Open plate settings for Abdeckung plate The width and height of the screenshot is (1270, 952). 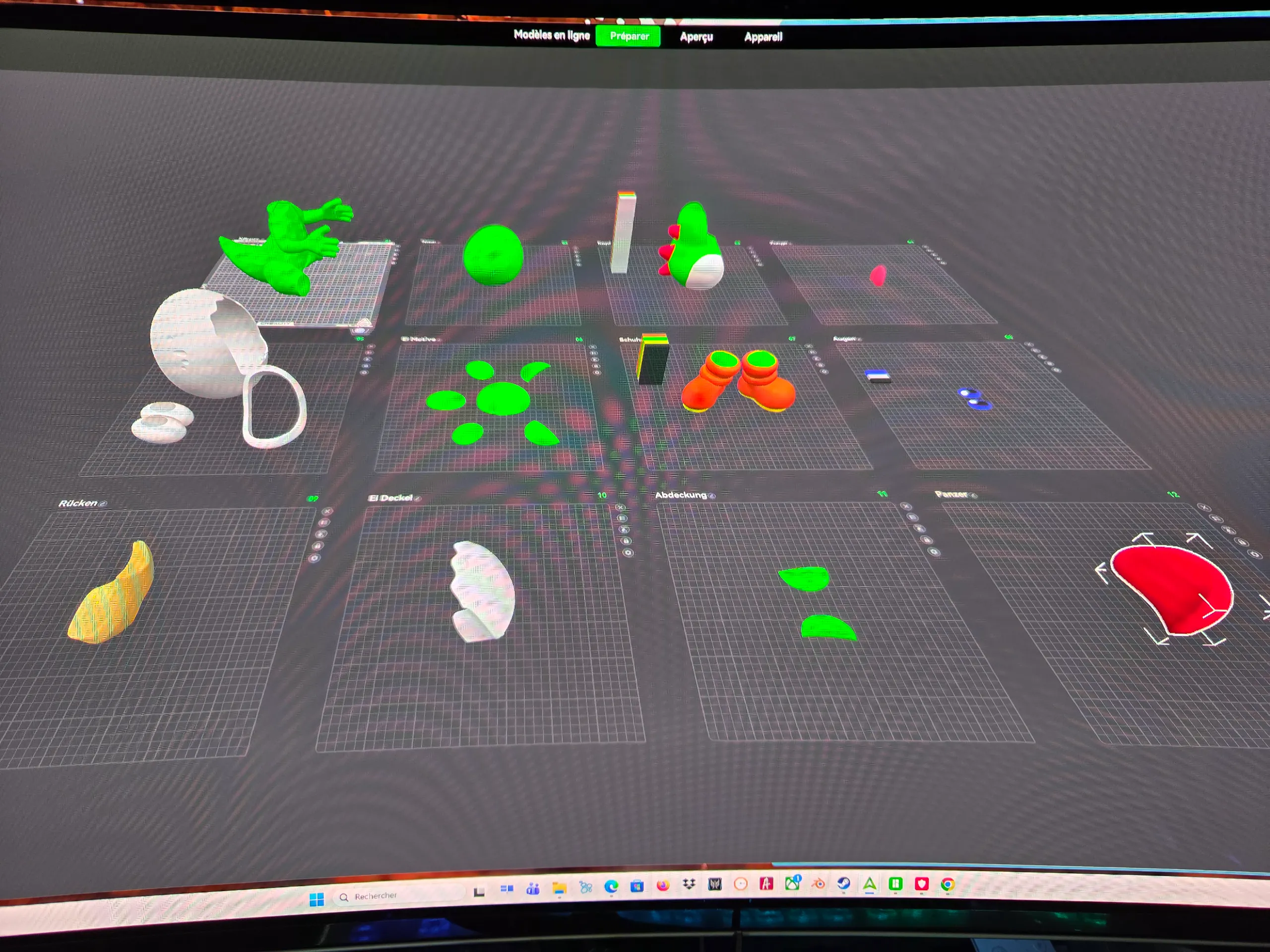tap(934, 552)
